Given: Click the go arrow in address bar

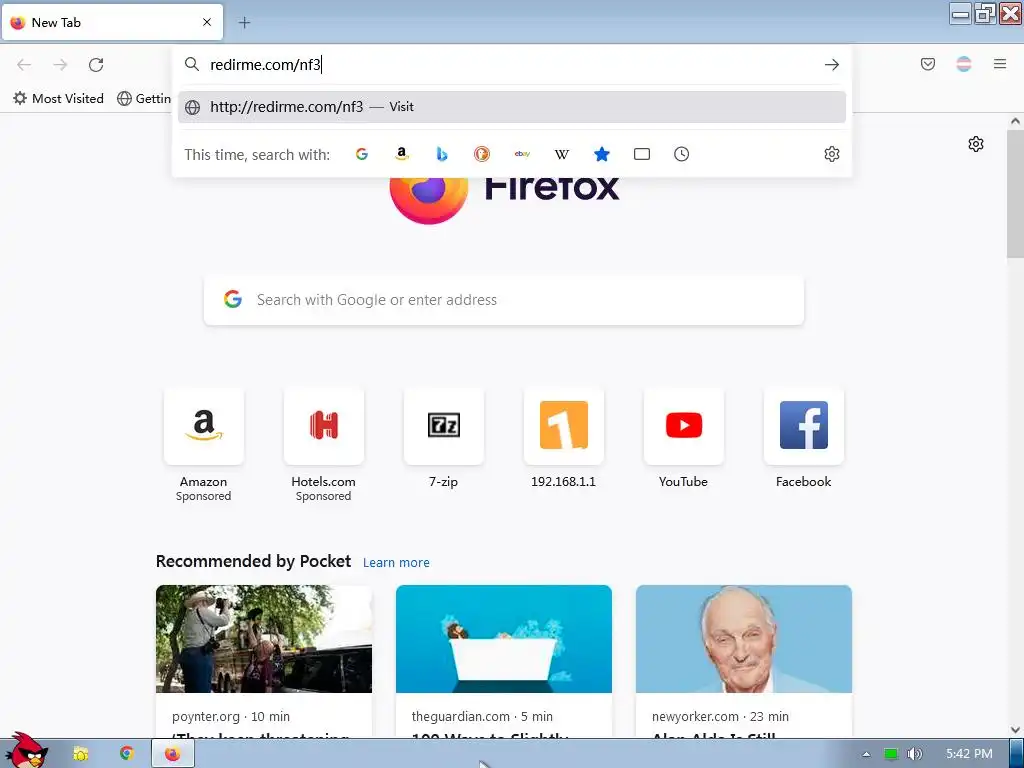Looking at the screenshot, I should [831, 65].
